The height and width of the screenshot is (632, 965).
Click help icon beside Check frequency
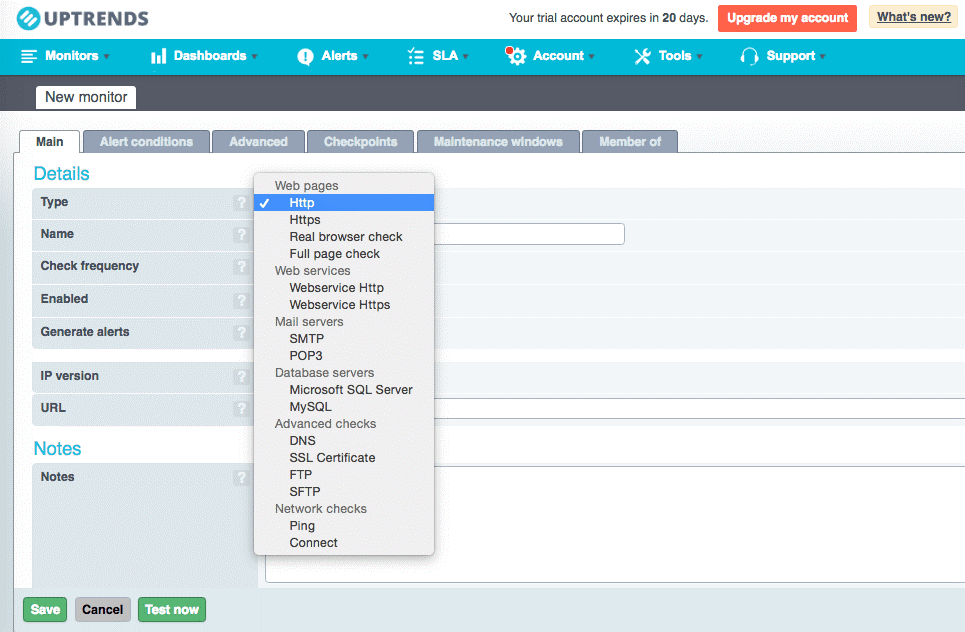241,266
